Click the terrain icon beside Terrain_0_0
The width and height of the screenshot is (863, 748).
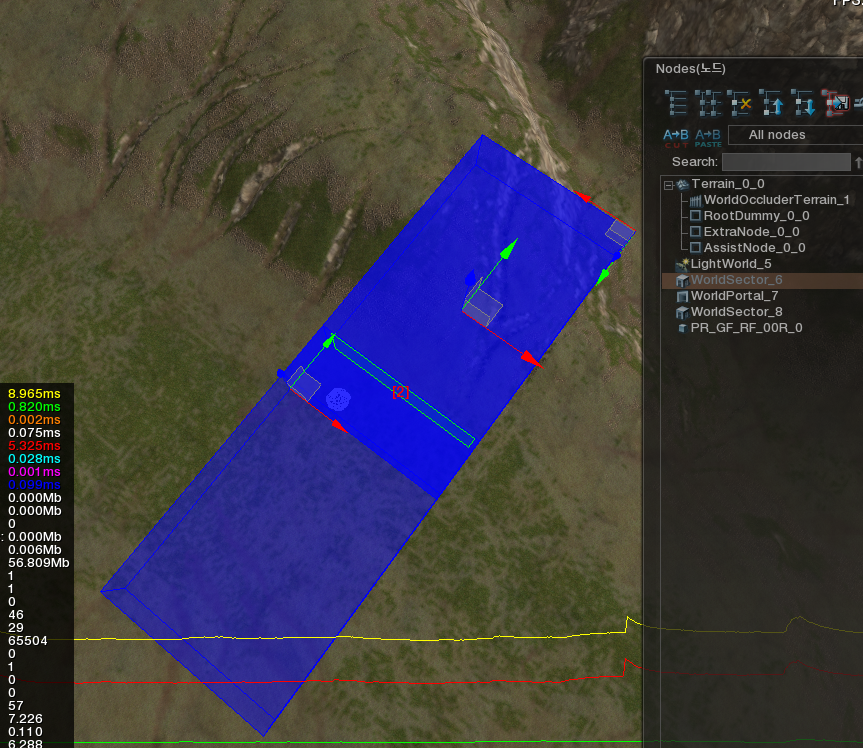pos(682,183)
